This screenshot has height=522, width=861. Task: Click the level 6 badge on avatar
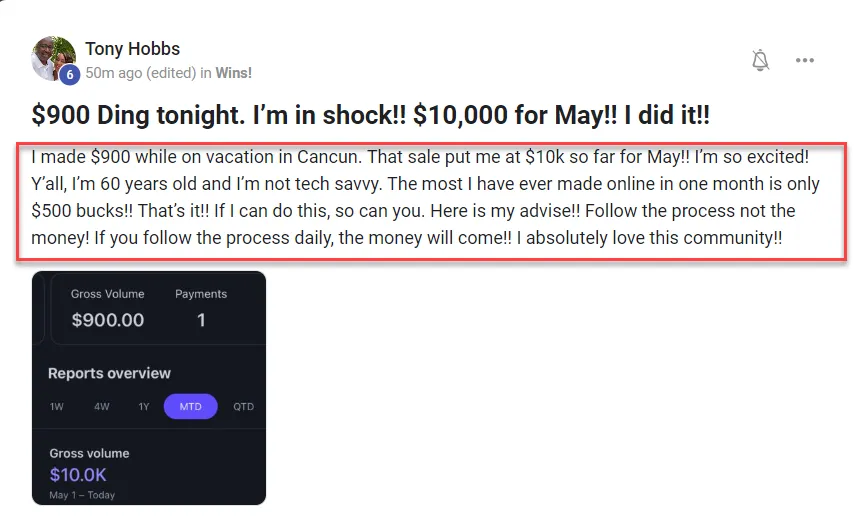click(x=69, y=74)
